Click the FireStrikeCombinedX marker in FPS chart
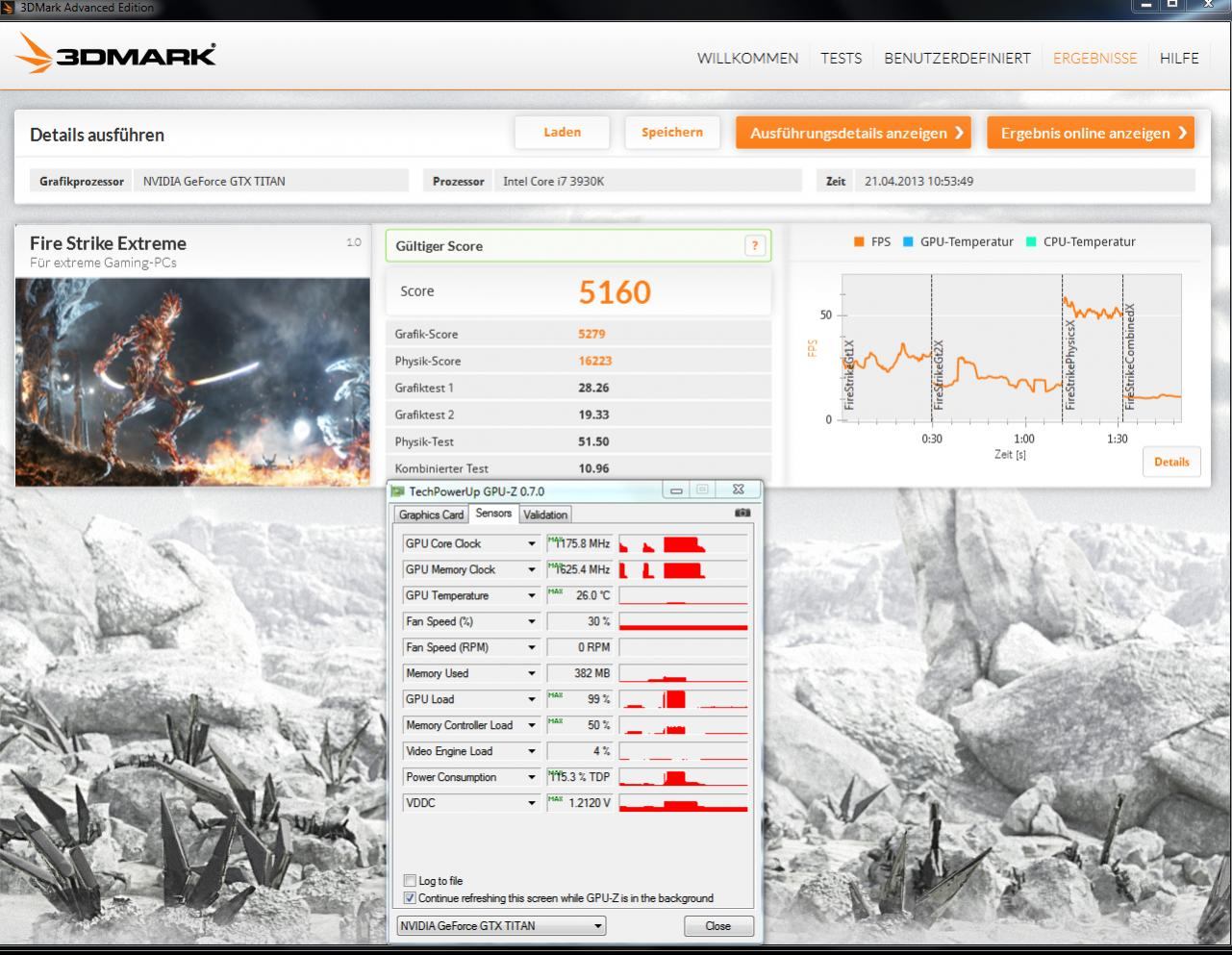Image resolution: width=1232 pixels, height=955 pixels. point(1130,357)
